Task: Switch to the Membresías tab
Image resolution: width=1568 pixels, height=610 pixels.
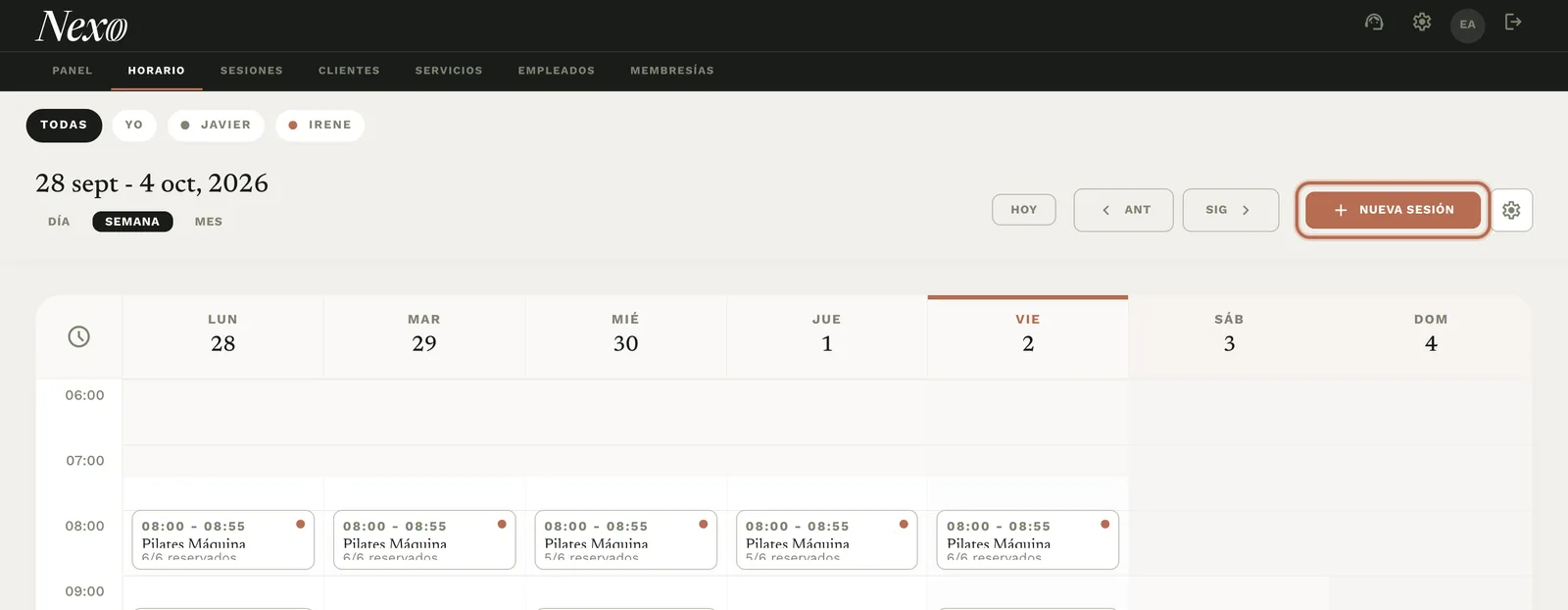Action: coord(672,71)
